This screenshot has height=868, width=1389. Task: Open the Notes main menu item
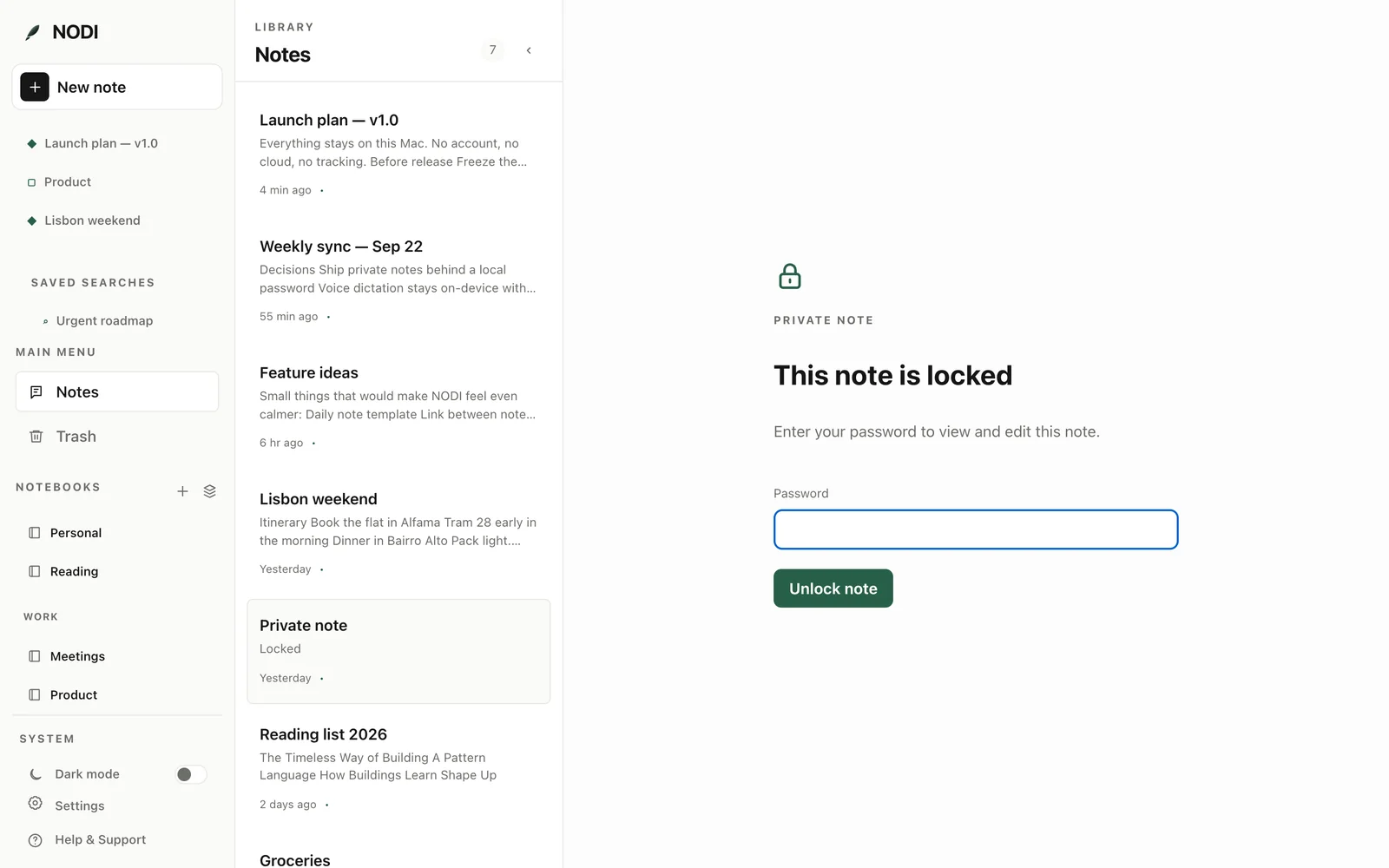point(117,391)
